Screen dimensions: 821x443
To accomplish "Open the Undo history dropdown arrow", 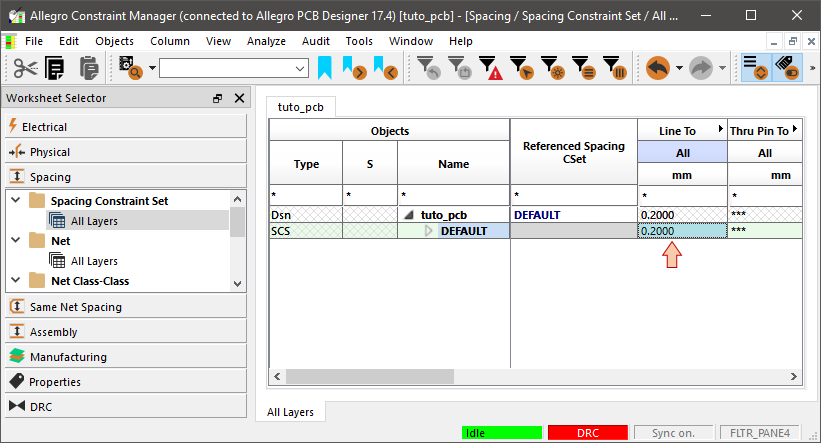I will [679, 68].
